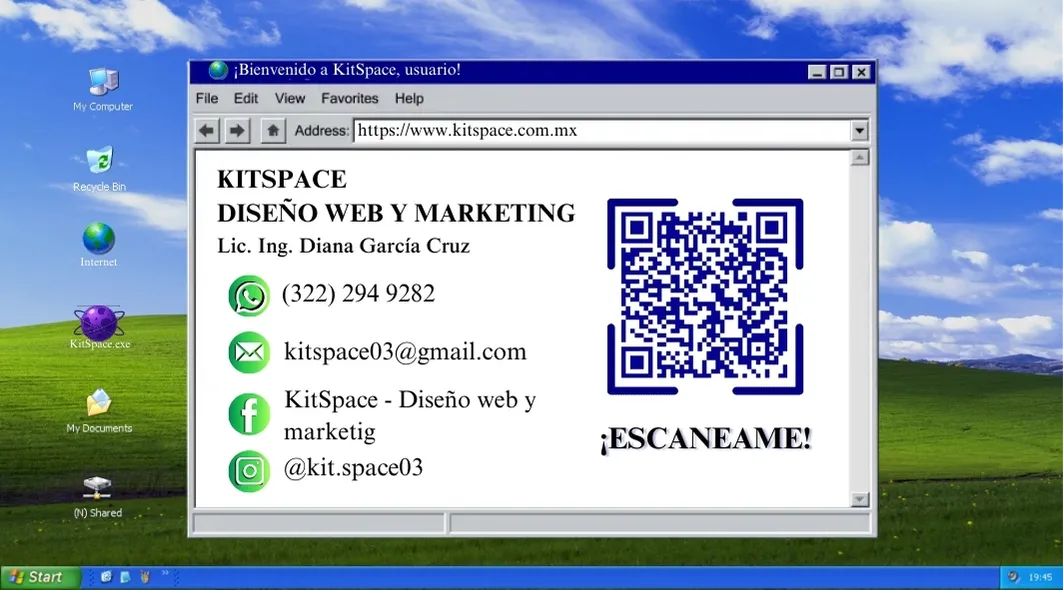
Task: Click the WhatsApp icon next to the phone number
Action: pyautogui.click(x=248, y=295)
